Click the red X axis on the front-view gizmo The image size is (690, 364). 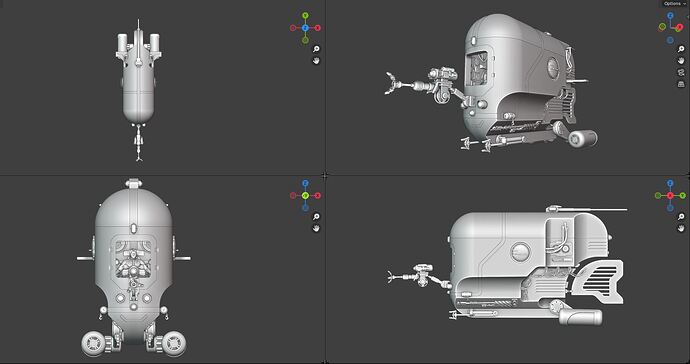[318, 195]
